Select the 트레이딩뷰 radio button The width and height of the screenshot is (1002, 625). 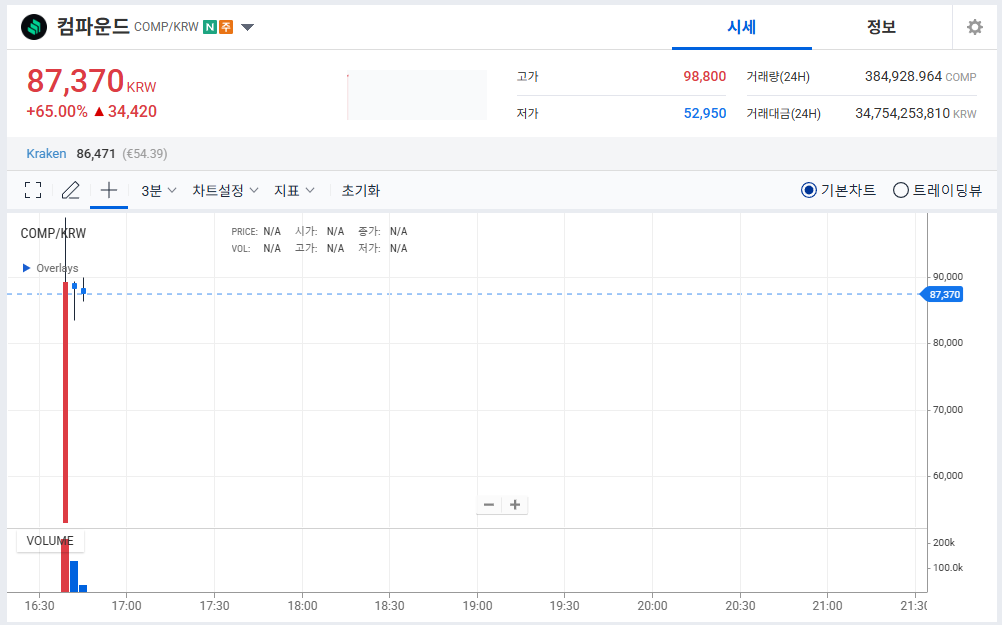tap(900, 190)
